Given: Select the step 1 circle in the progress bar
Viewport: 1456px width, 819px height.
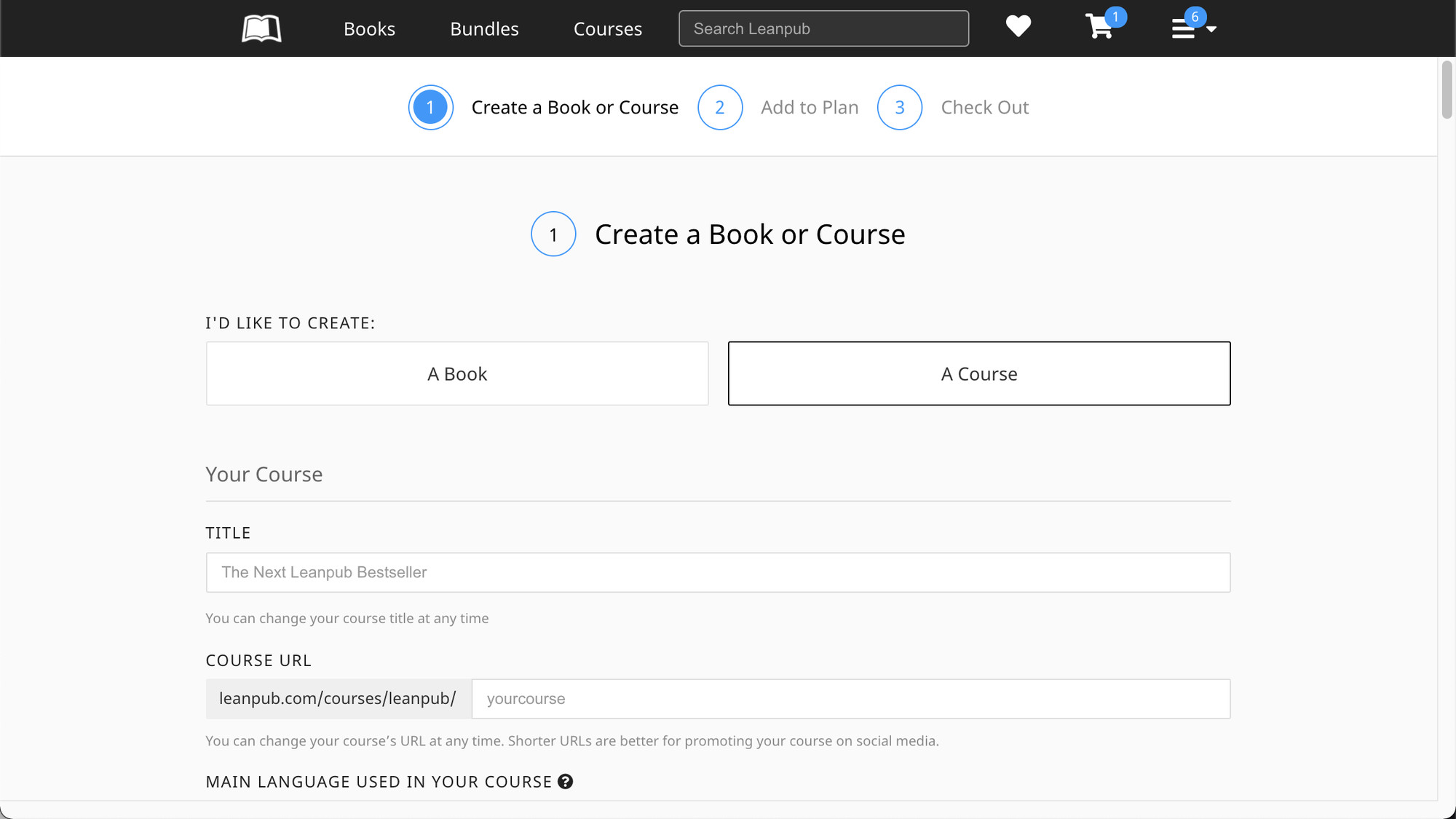Looking at the screenshot, I should tap(430, 107).
